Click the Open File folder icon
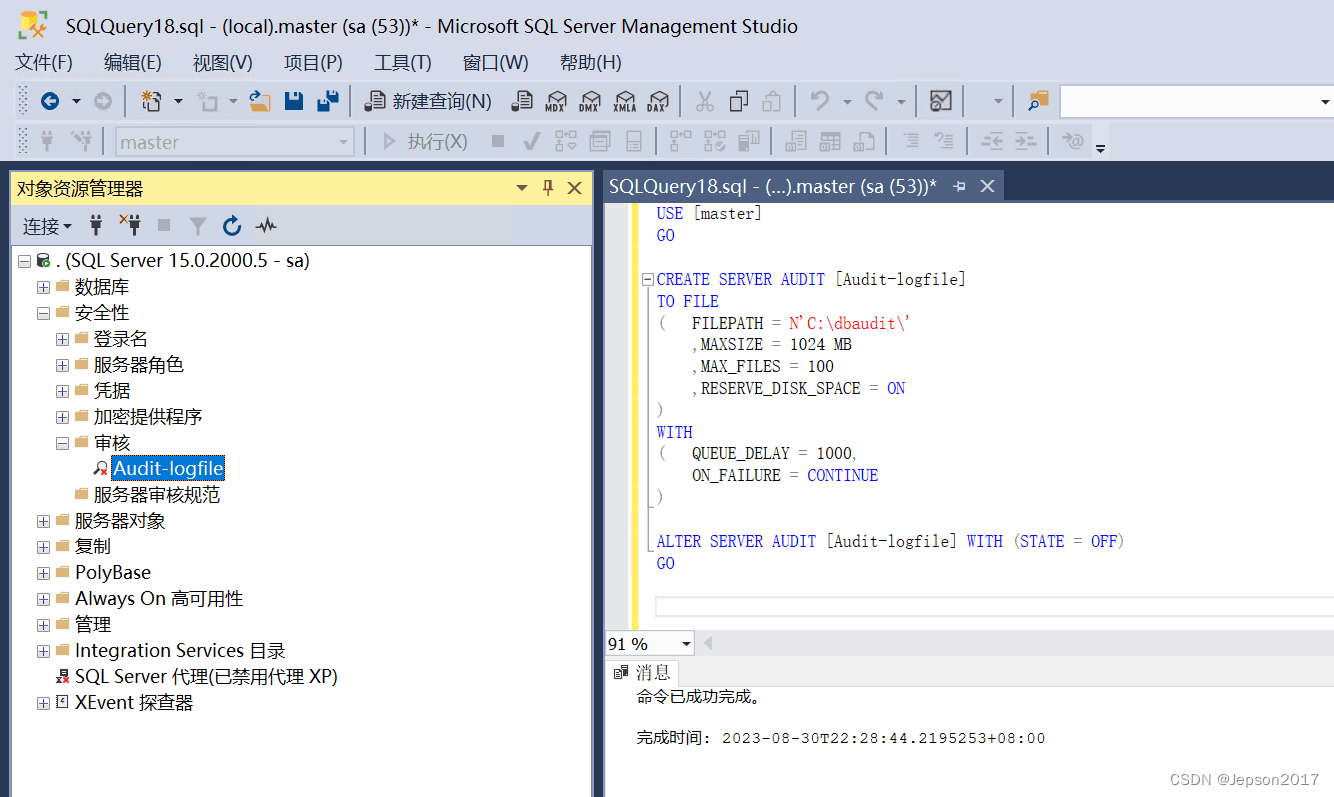 point(260,101)
